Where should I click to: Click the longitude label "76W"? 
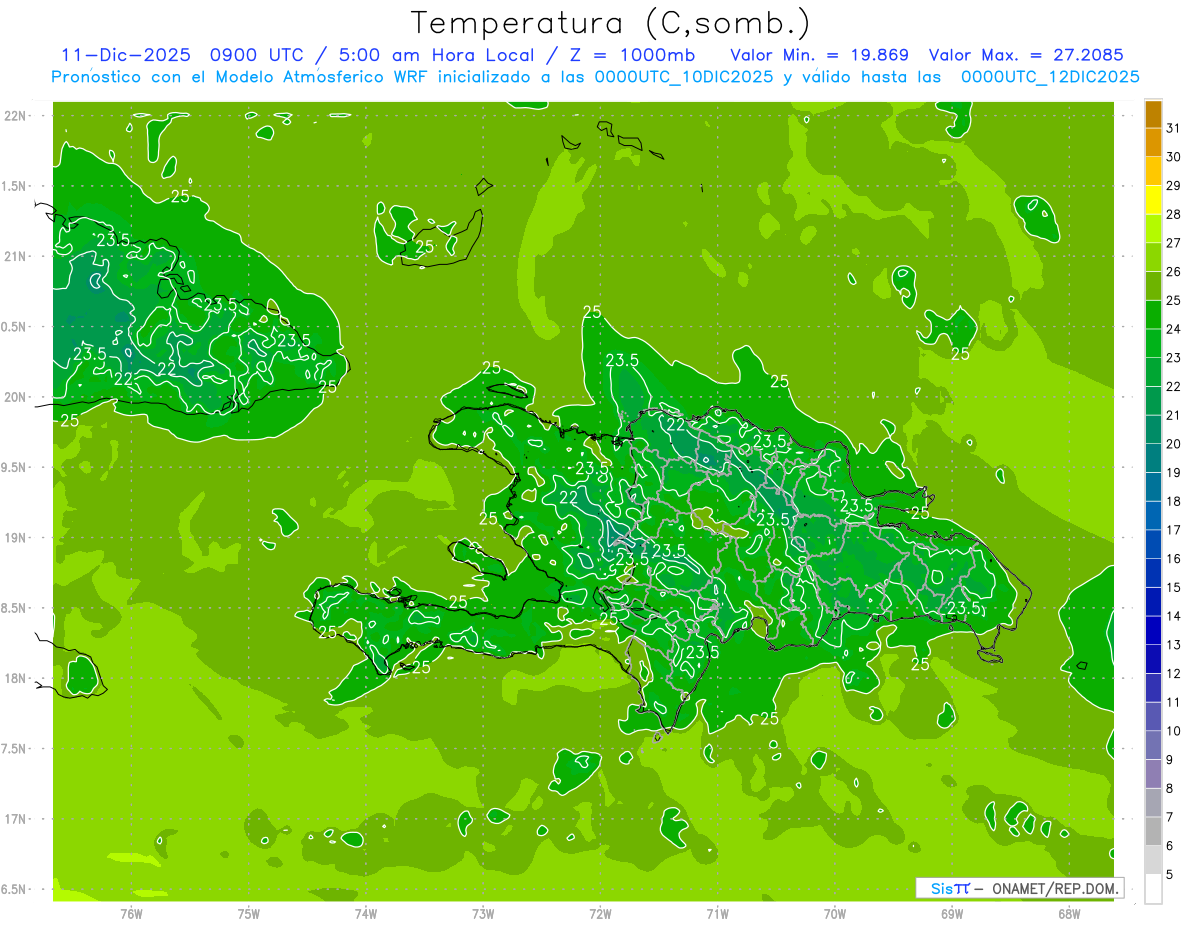pos(131,914)
